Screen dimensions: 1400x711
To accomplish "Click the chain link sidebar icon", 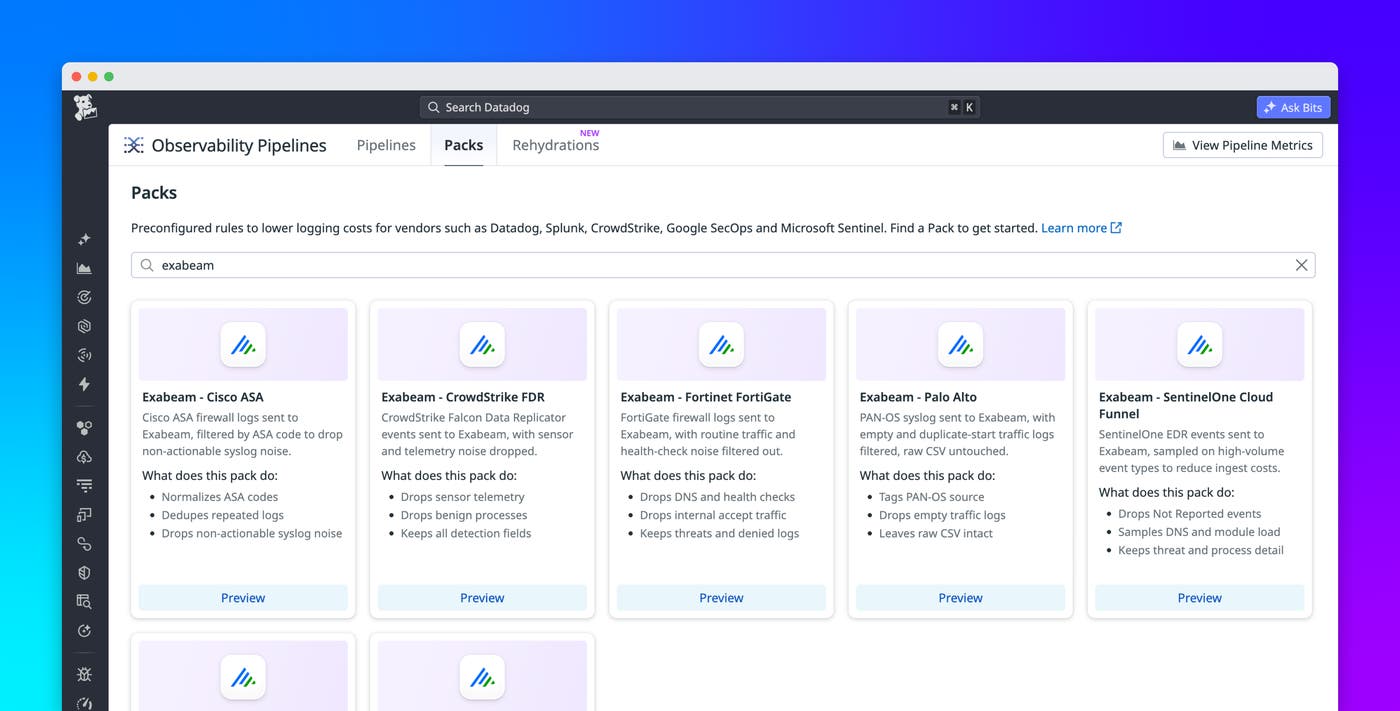I will 84,544.
